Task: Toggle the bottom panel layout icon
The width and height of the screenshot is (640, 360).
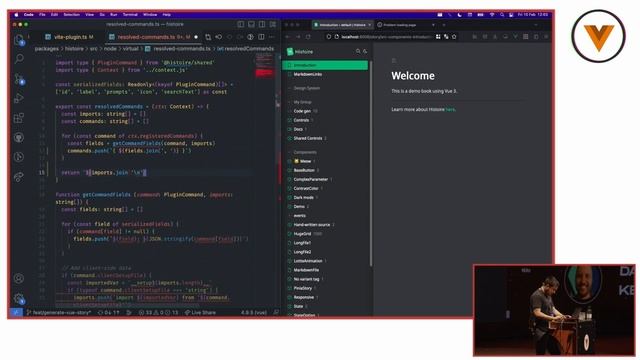Action: click(251, 24)
